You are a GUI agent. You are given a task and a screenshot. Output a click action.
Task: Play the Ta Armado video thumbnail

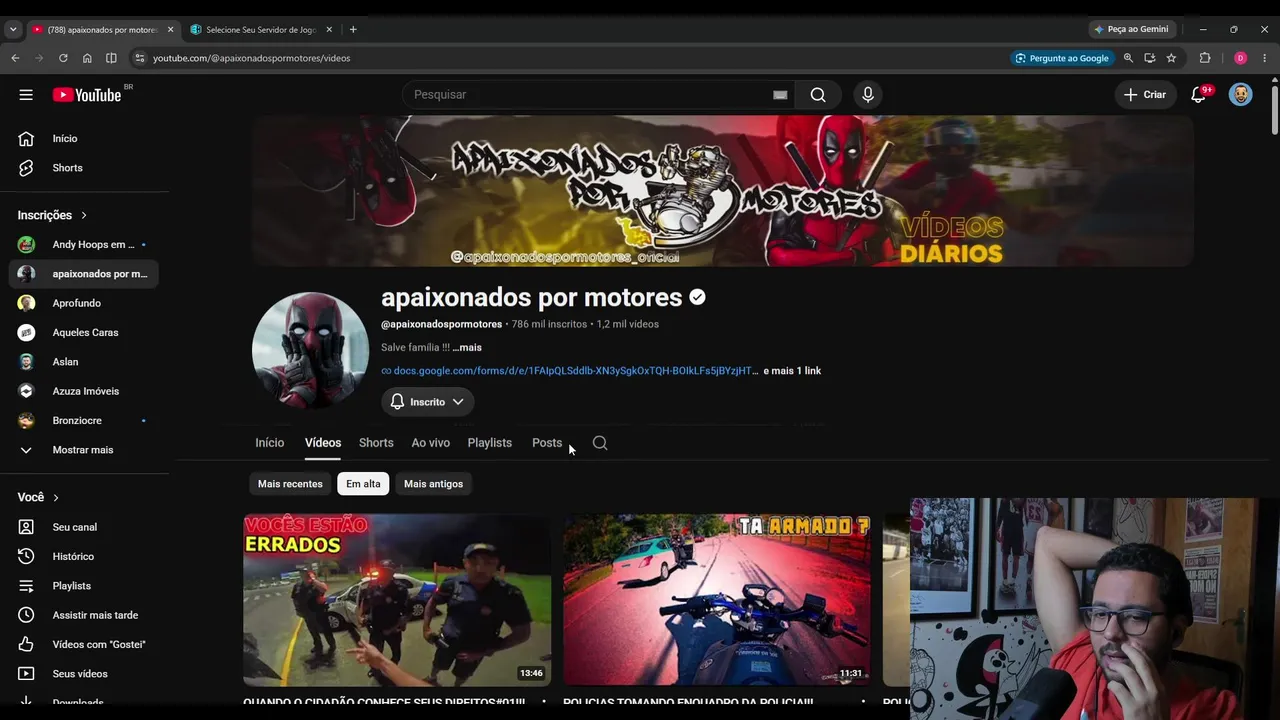tap(717, 600)
